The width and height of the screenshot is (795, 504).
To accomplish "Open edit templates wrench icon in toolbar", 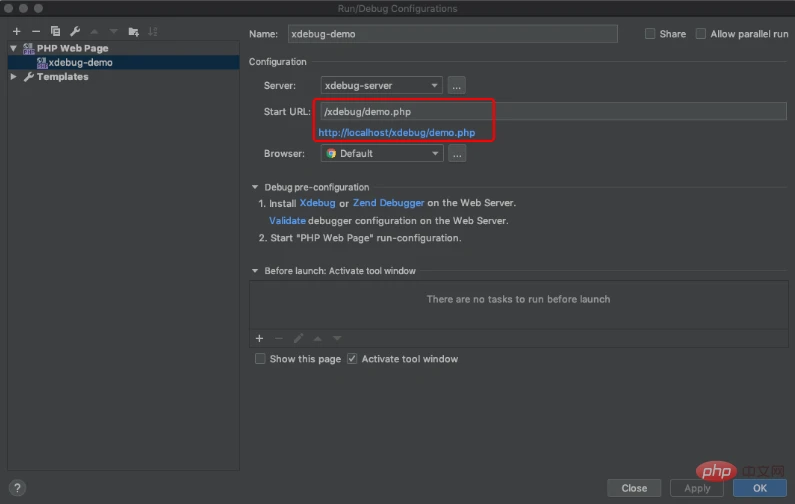I will (75, 31).
